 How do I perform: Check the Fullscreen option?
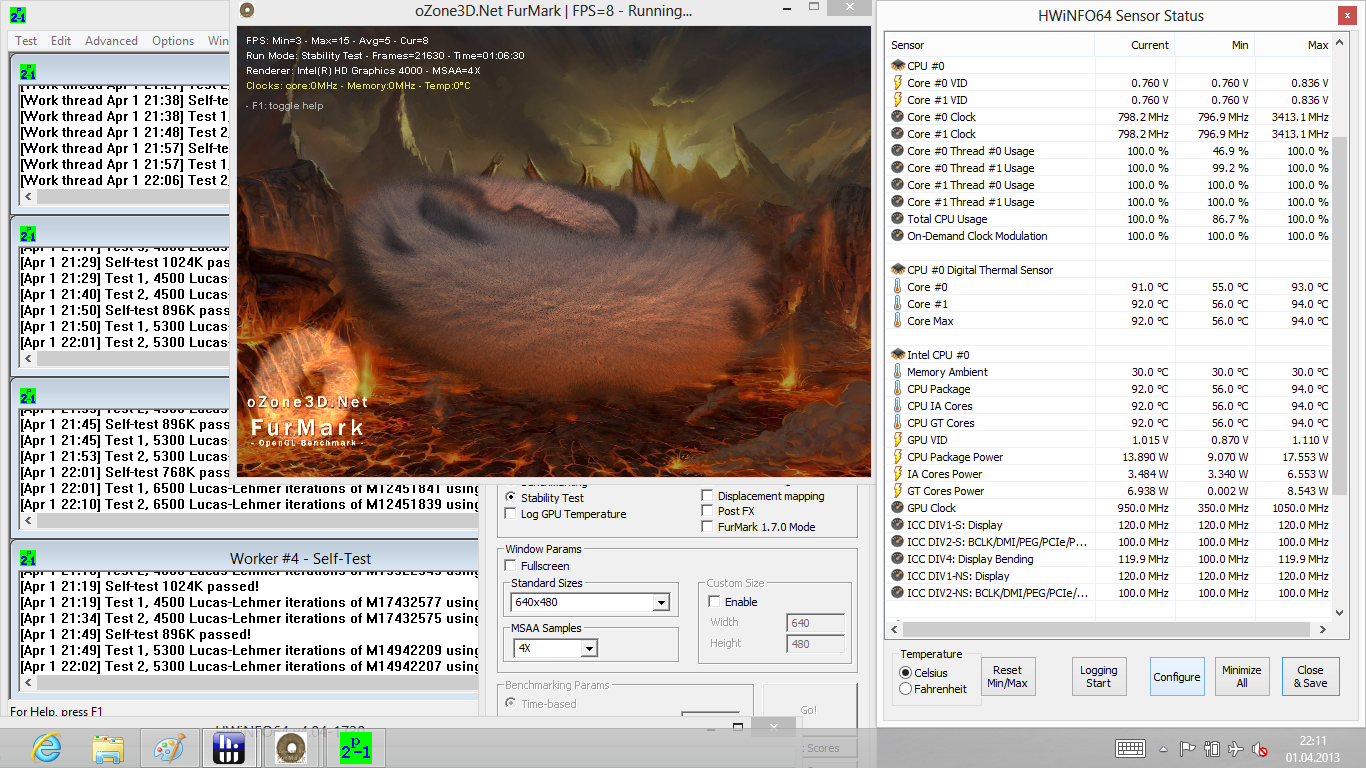511,566
